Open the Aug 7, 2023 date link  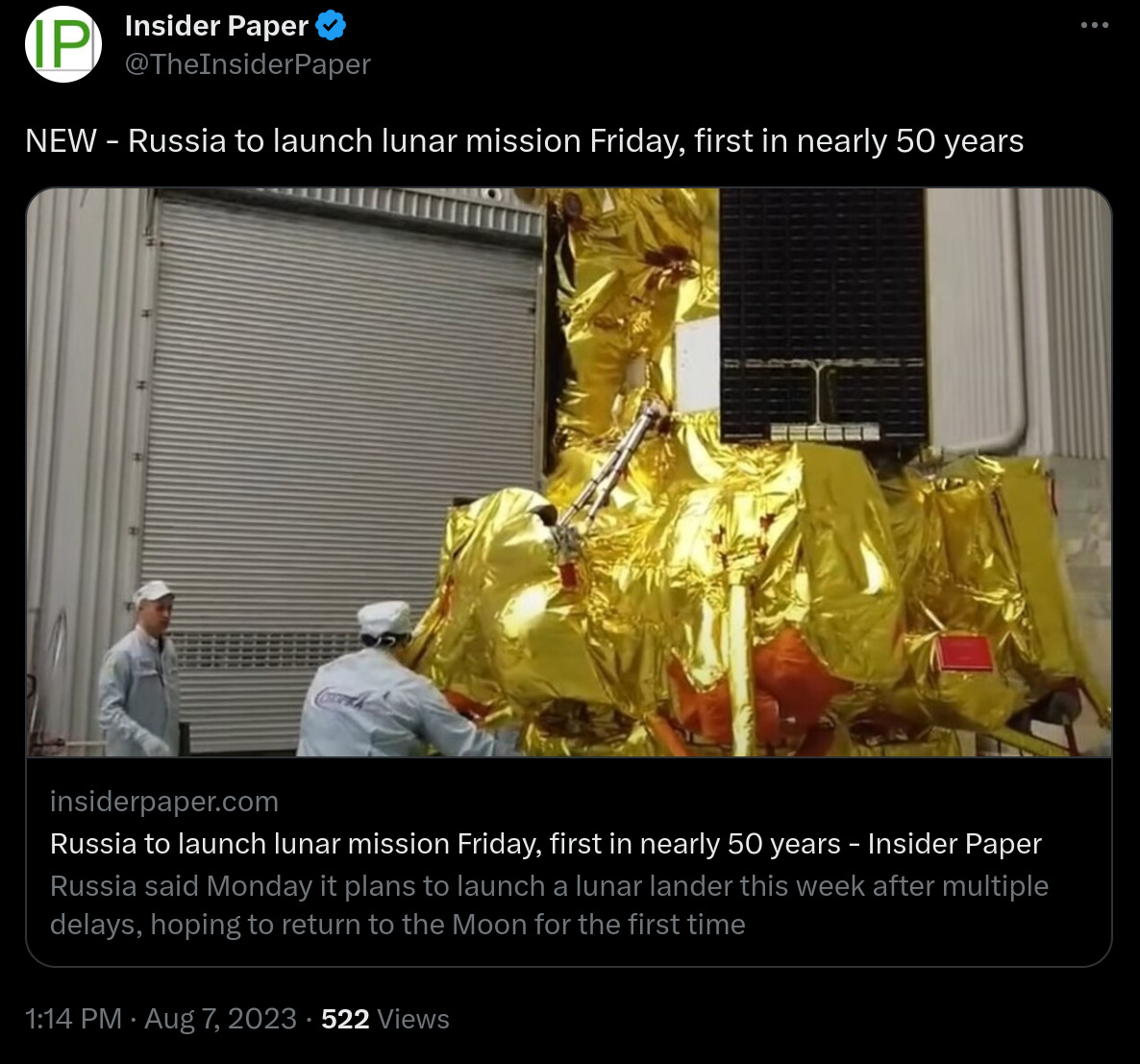[x=220, y=1019]
